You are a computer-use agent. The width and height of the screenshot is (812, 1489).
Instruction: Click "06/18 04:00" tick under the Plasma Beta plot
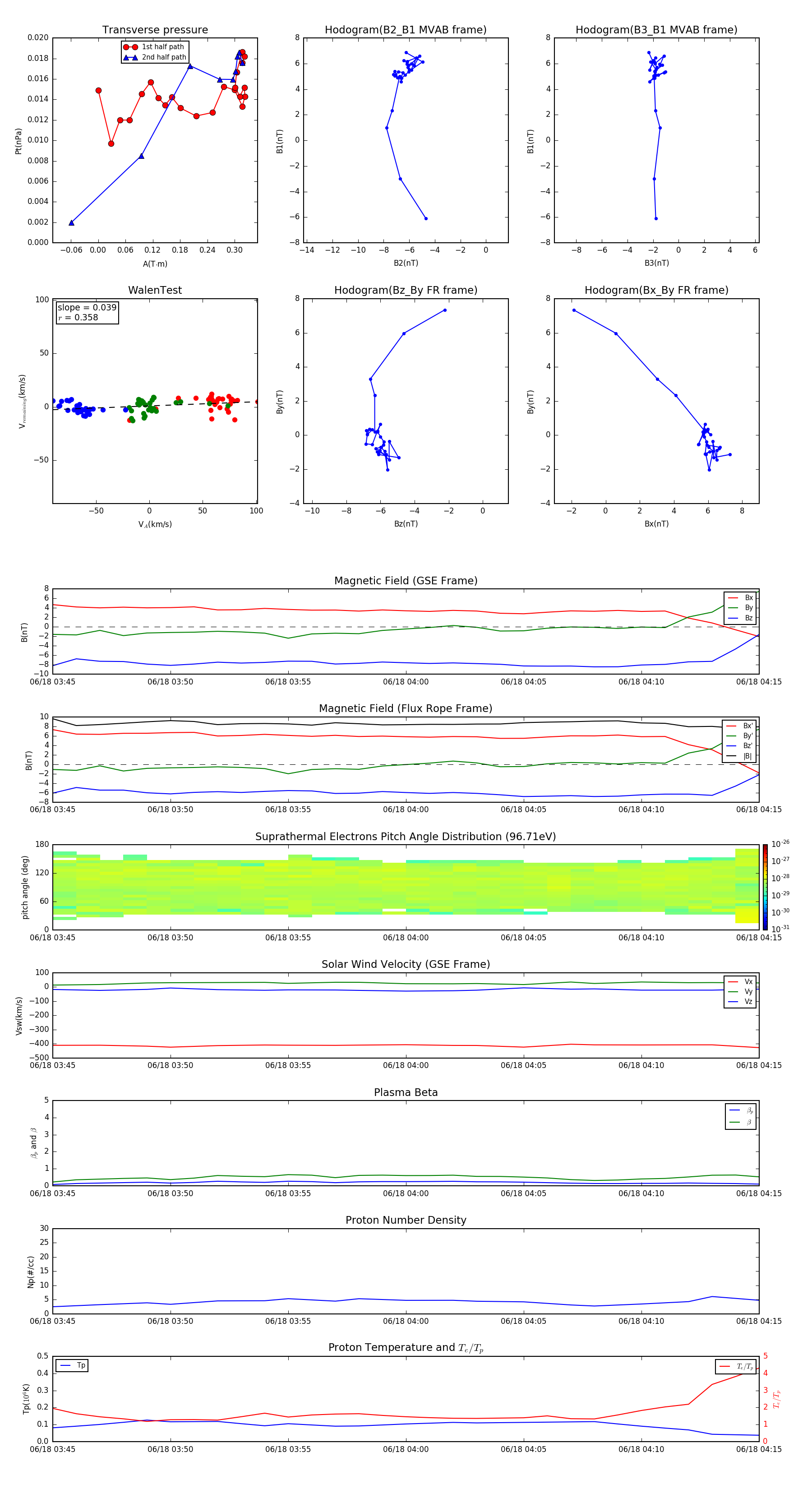pos(406,1193)
